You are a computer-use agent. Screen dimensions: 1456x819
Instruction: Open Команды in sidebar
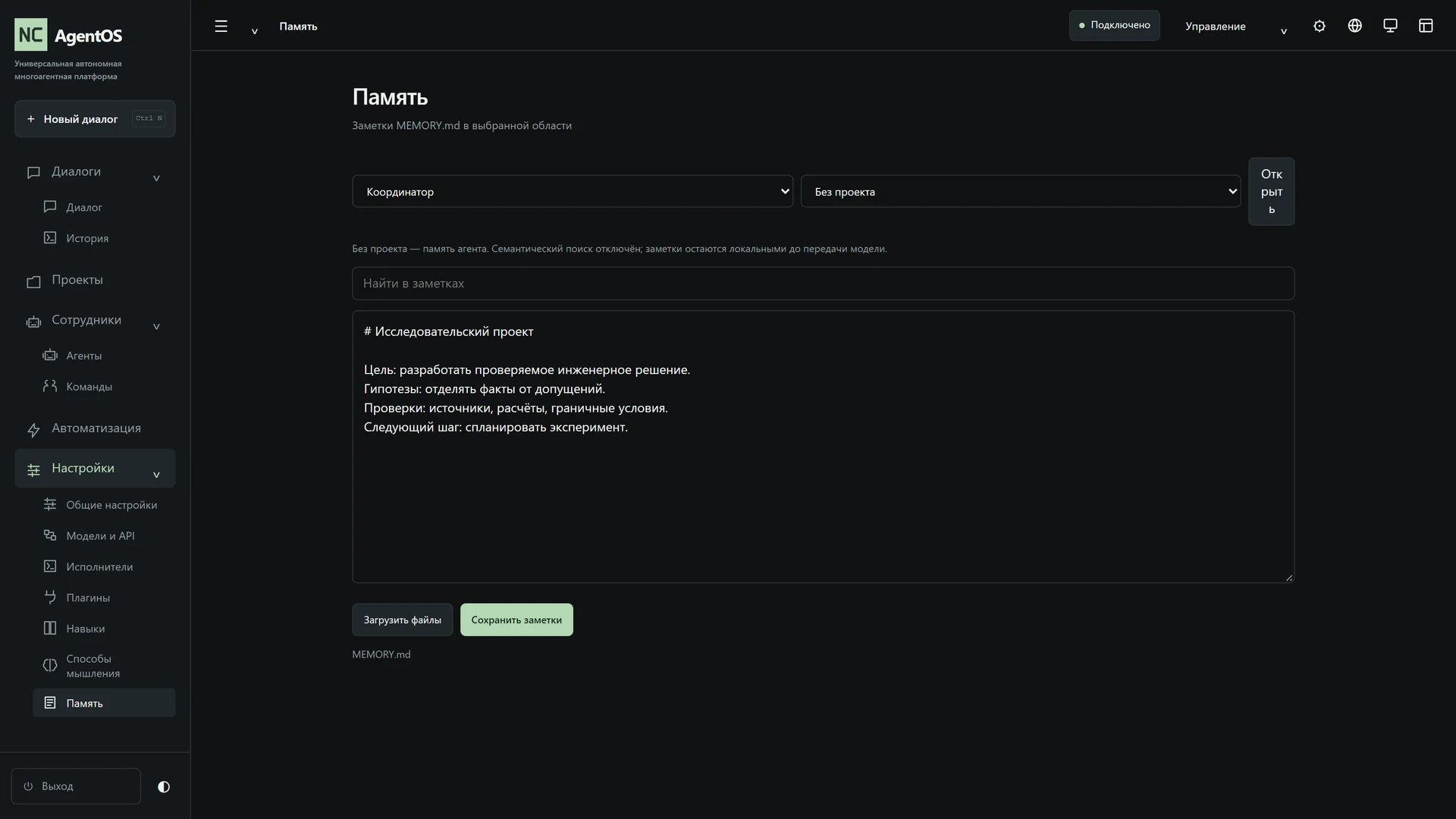pyautogui.click(x=89, y=387)
